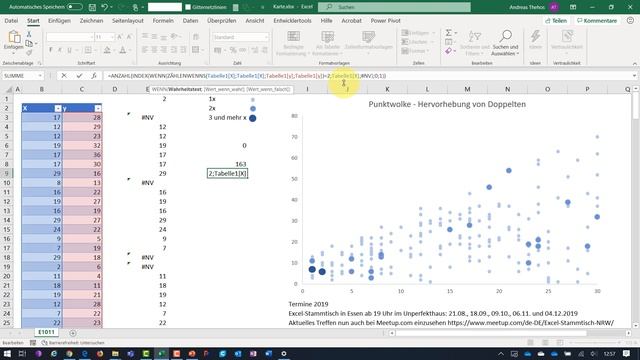Open the Windows Start menu
The width and height of the screenshot is (640, 360).
7,353
